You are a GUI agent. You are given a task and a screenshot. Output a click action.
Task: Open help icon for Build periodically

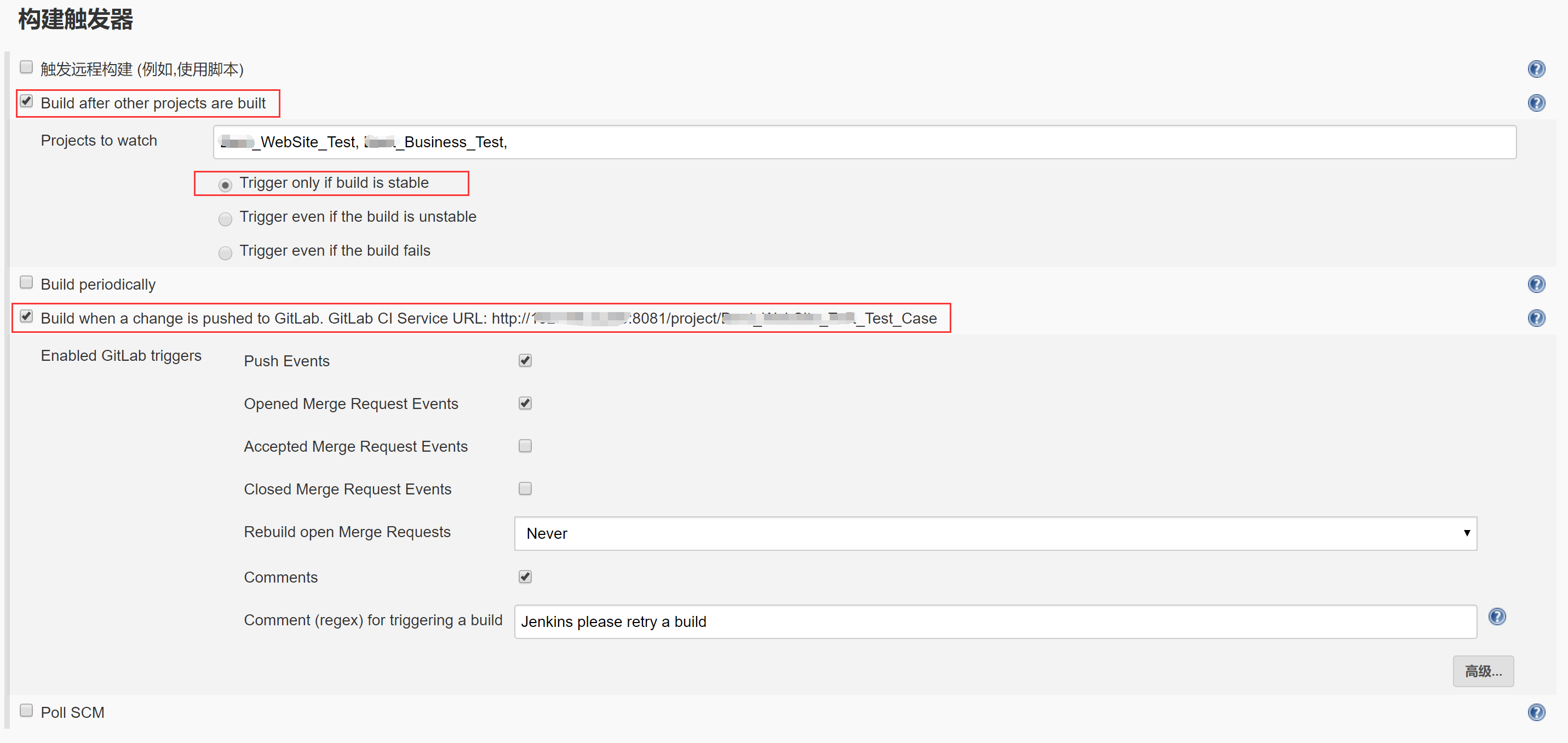pos(1536,284)
